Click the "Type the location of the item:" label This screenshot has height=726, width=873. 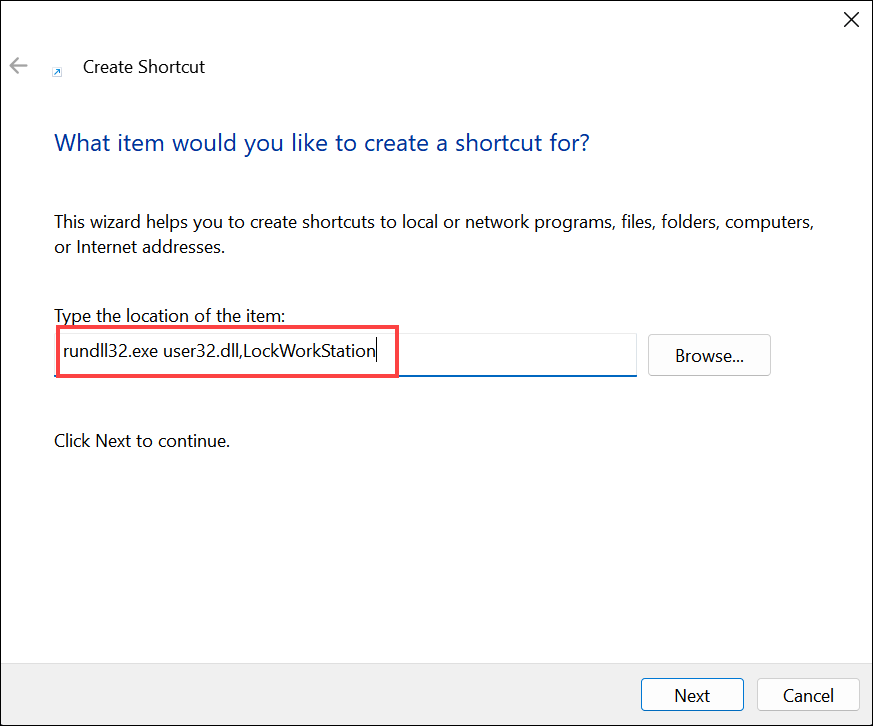[169, 315]
